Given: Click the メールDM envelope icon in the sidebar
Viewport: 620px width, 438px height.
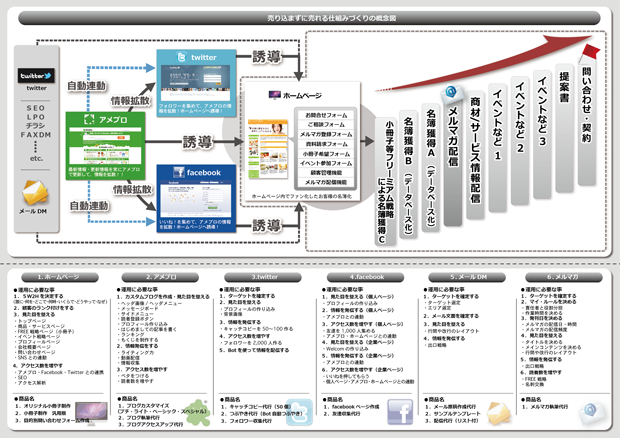Looking at the screenshot, I should pos(34,193).
